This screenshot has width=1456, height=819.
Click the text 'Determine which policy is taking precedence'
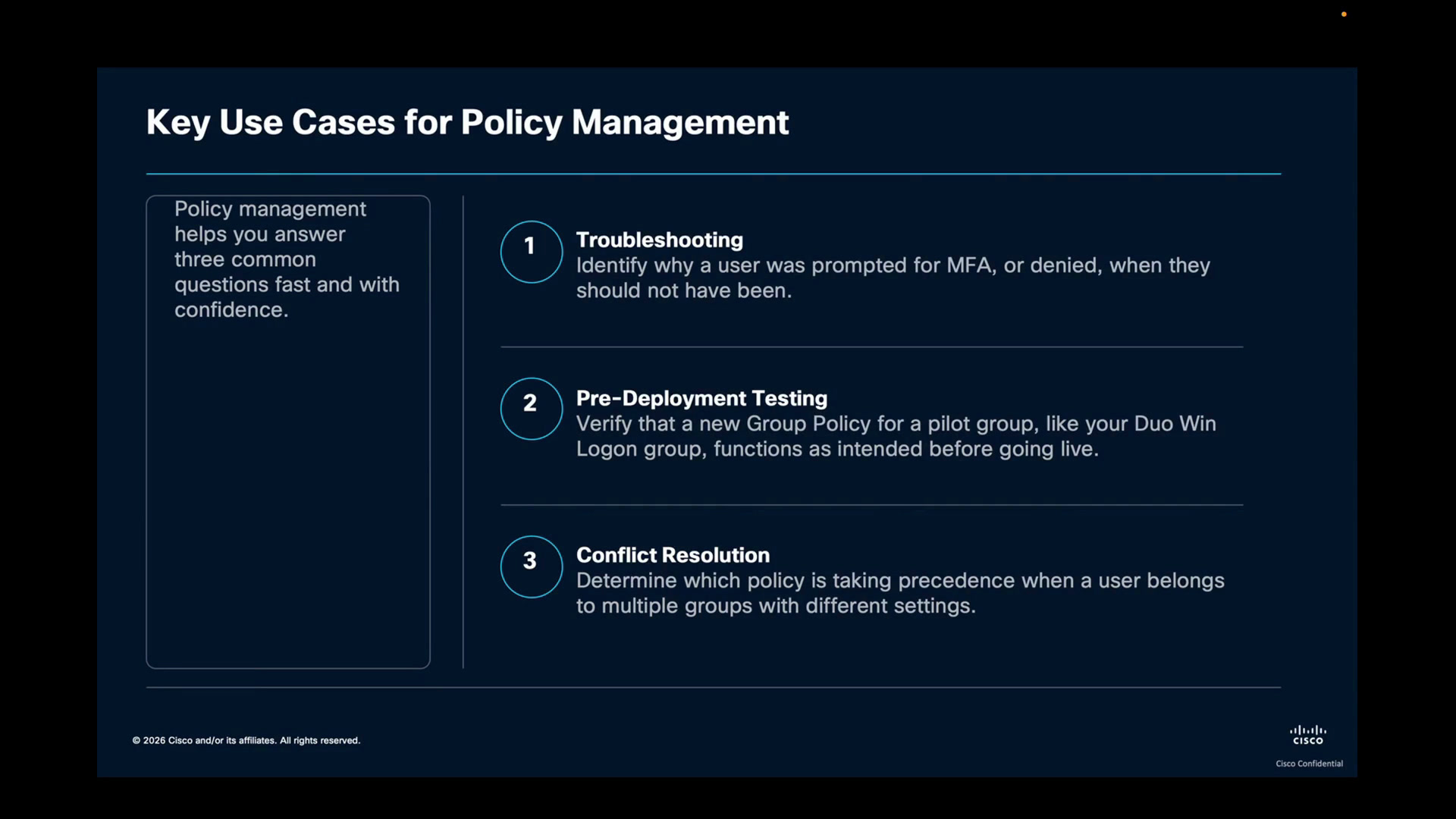795,581
